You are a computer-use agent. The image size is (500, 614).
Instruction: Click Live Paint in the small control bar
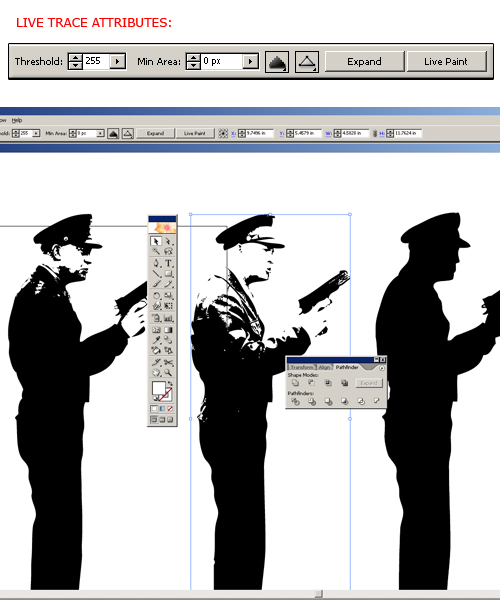click(x=195, y=134)
